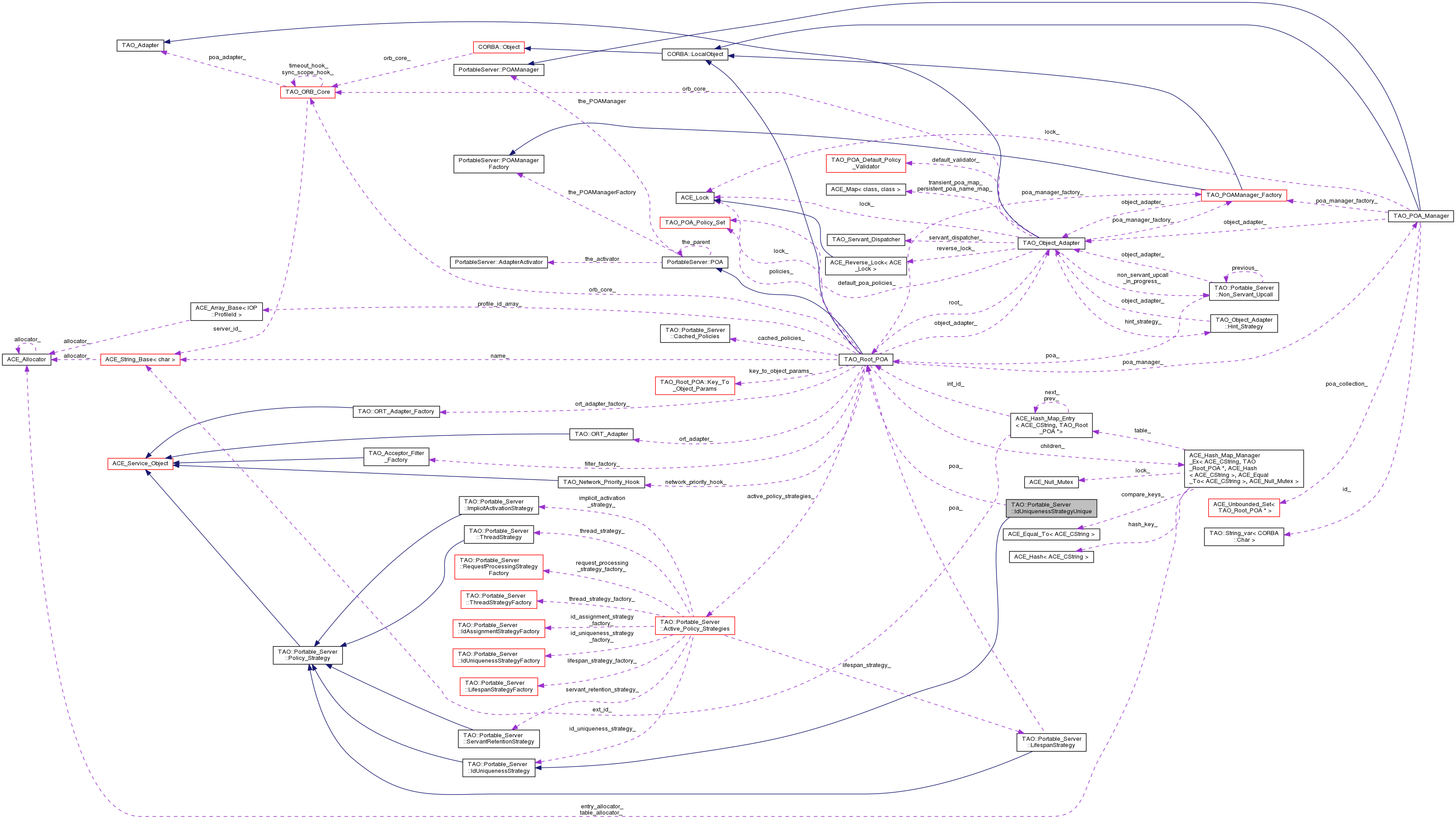The image size is (1456, 819).
Task: Click the CORBA::LocalObject class box
Action: [x=695, y=54]
